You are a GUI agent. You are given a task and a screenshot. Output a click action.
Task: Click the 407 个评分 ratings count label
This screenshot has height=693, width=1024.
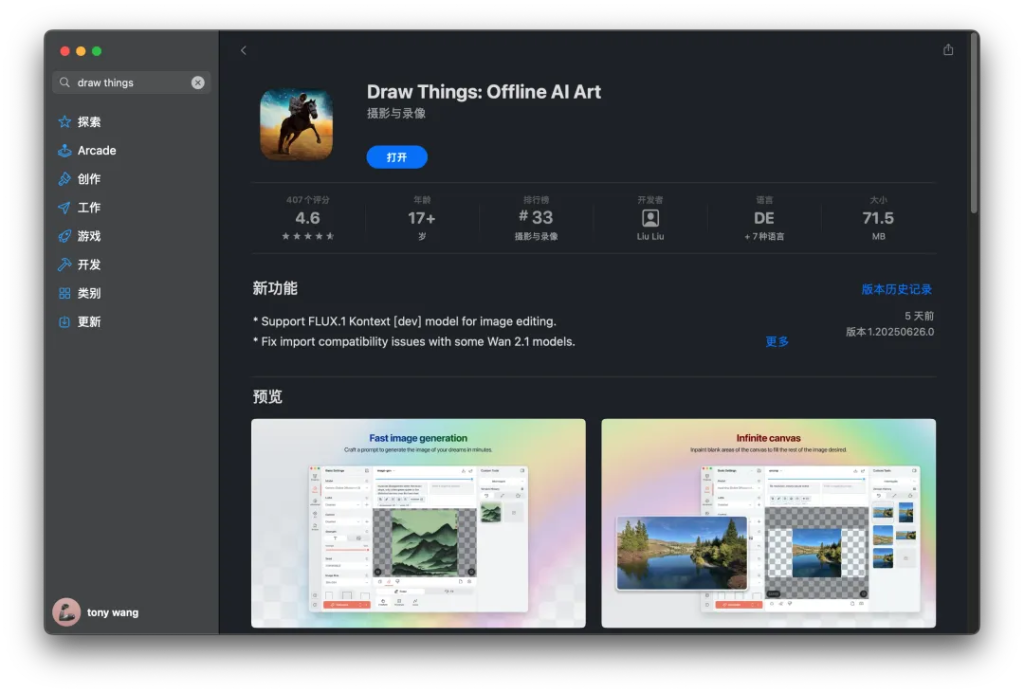tap(308, 200)
